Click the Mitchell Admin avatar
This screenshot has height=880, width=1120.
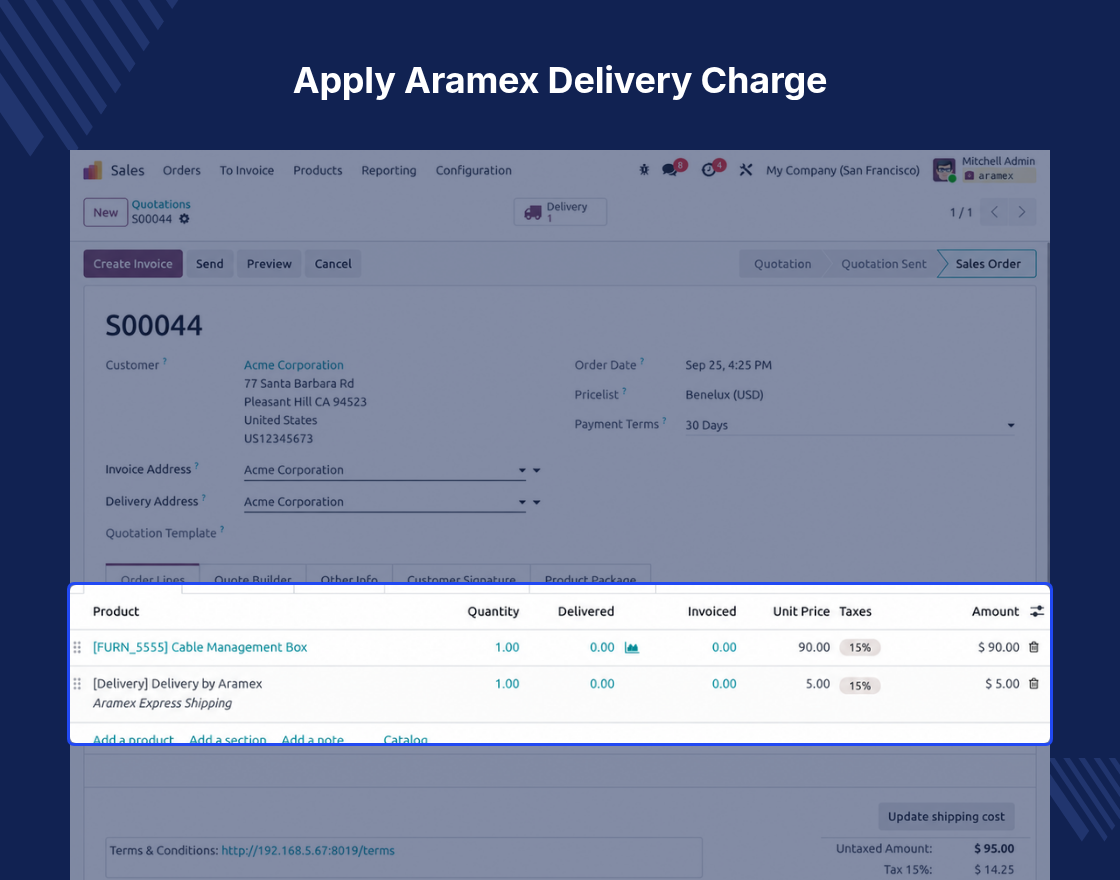click(x=944, y=170)
